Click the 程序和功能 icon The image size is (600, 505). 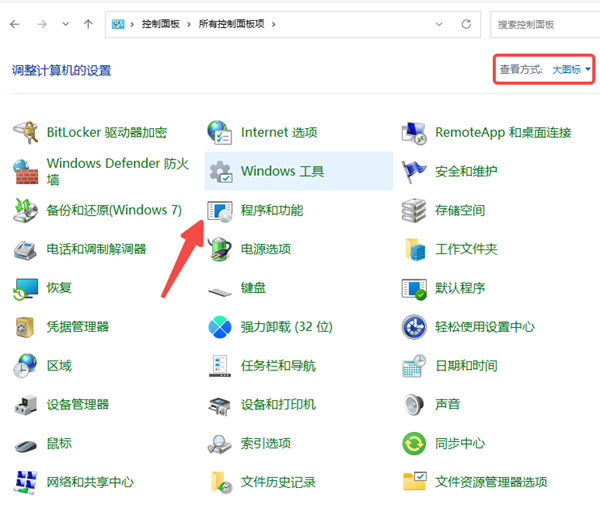[220, 210]
